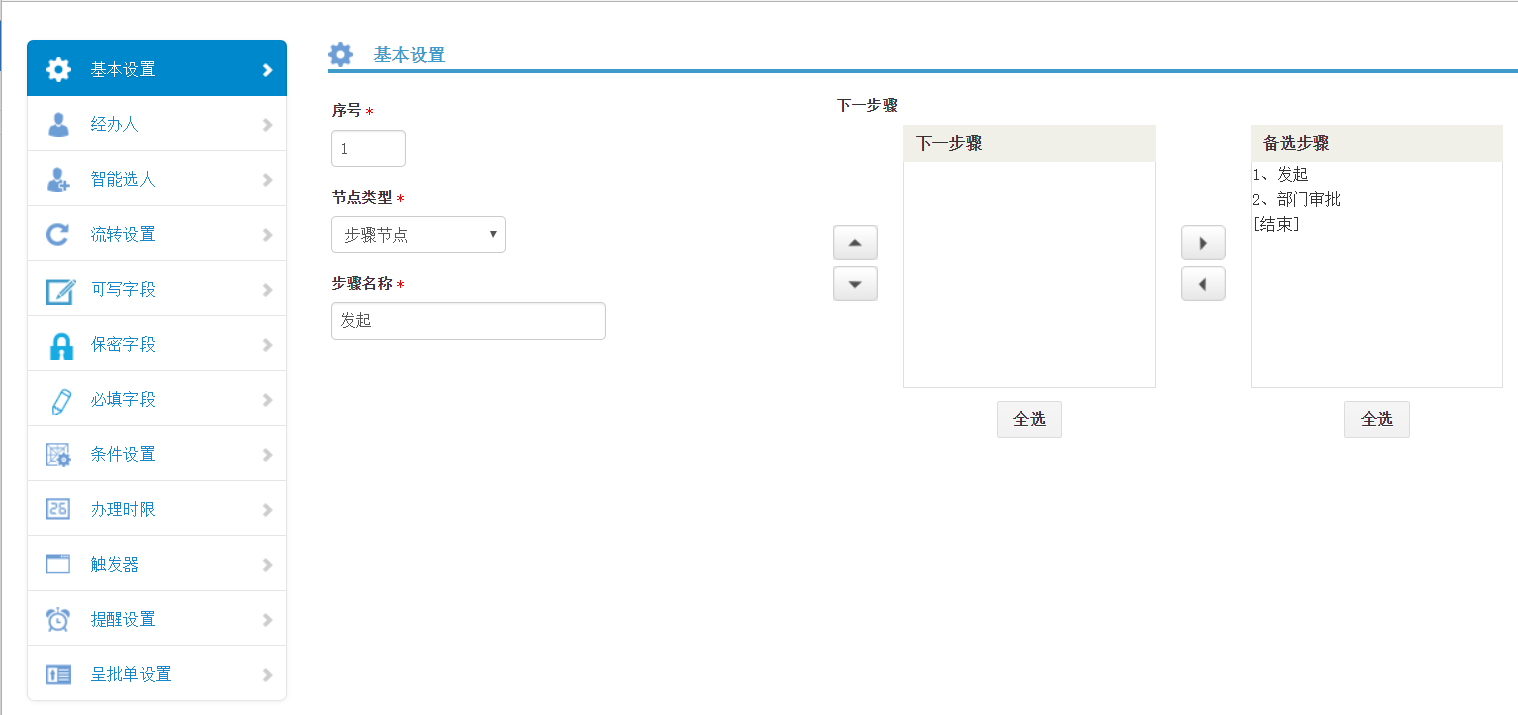Click the chevron on the 触发器 row
The height and width of the screenshot is (715, 1518).
(x=267, y=565)
